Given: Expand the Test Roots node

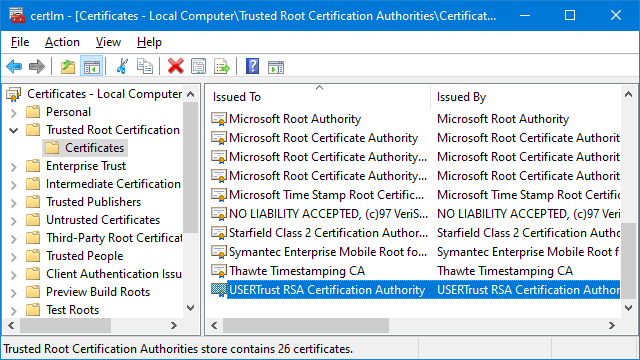Looking at the screenshot, I should 13,311.
